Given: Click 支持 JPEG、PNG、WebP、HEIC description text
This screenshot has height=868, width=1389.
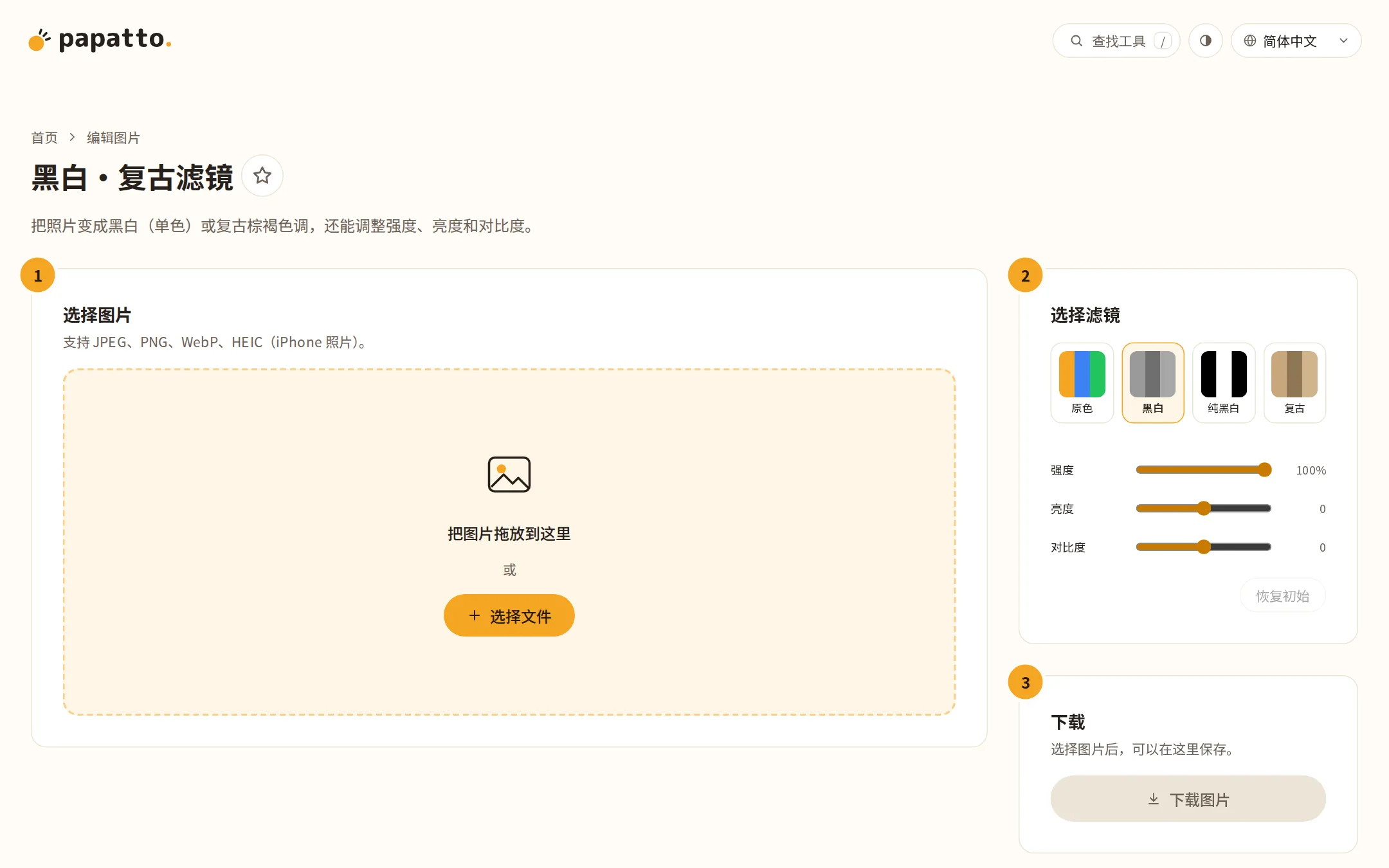Looking at the screenshot, I should tap(215, 342).
